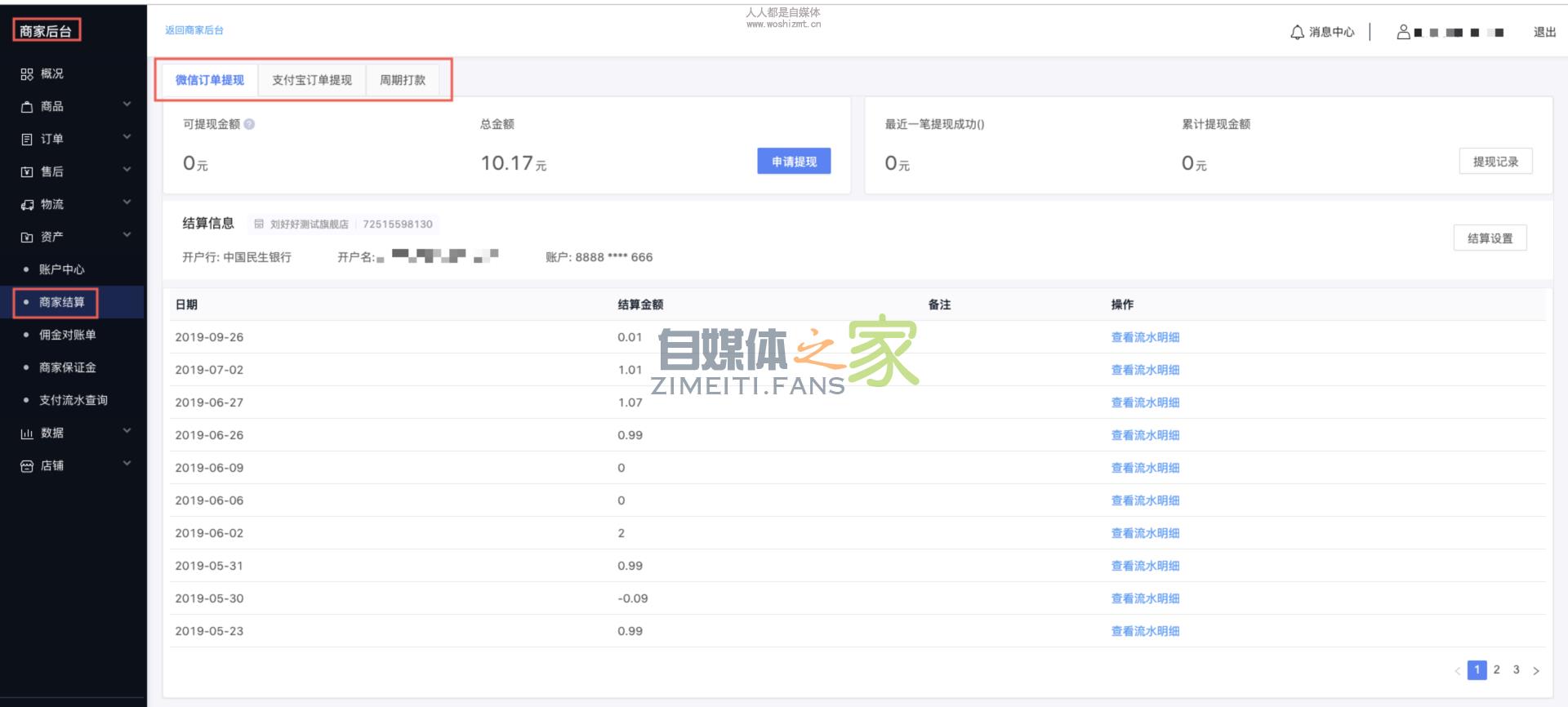The height and width of the screenshot is (707, 1568).
Task: Click the 数据 chart icon in sidebar
Action: click(27, 434)
